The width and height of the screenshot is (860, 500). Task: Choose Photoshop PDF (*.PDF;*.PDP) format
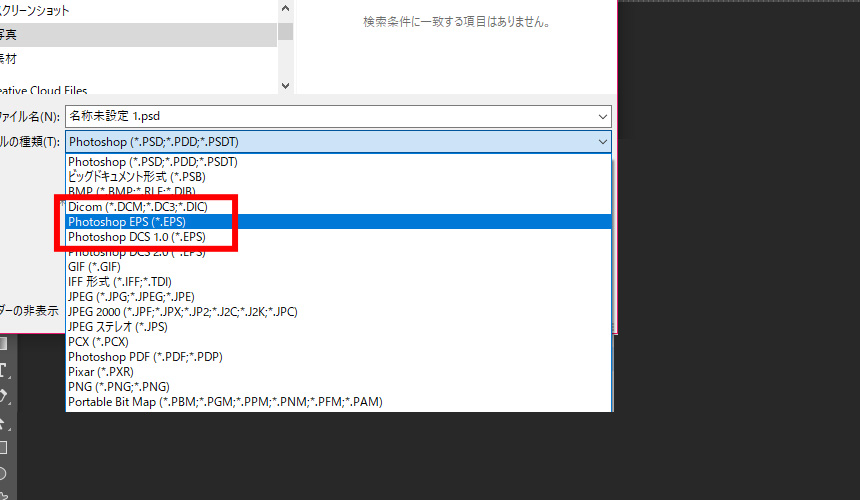[145, 357]
